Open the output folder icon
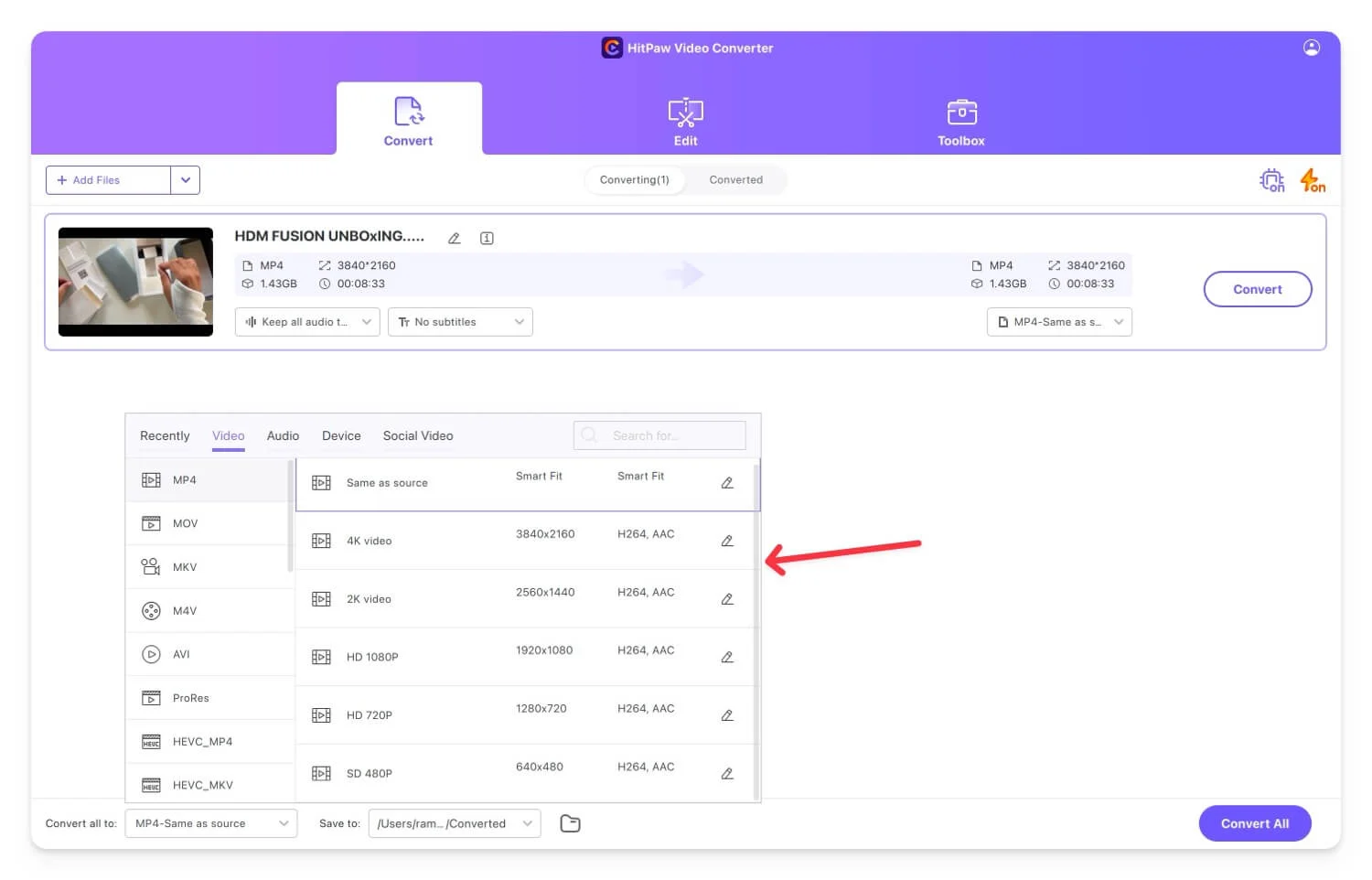The image size is (1372, 880). [570, 823]
